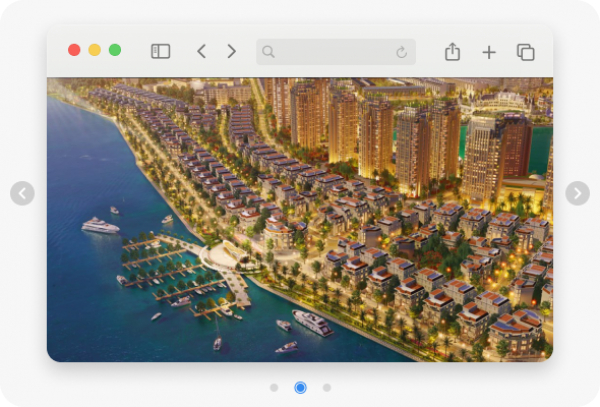Reload the current page
600x407 pixels.
pyautogui.click(x=401, y=52)
